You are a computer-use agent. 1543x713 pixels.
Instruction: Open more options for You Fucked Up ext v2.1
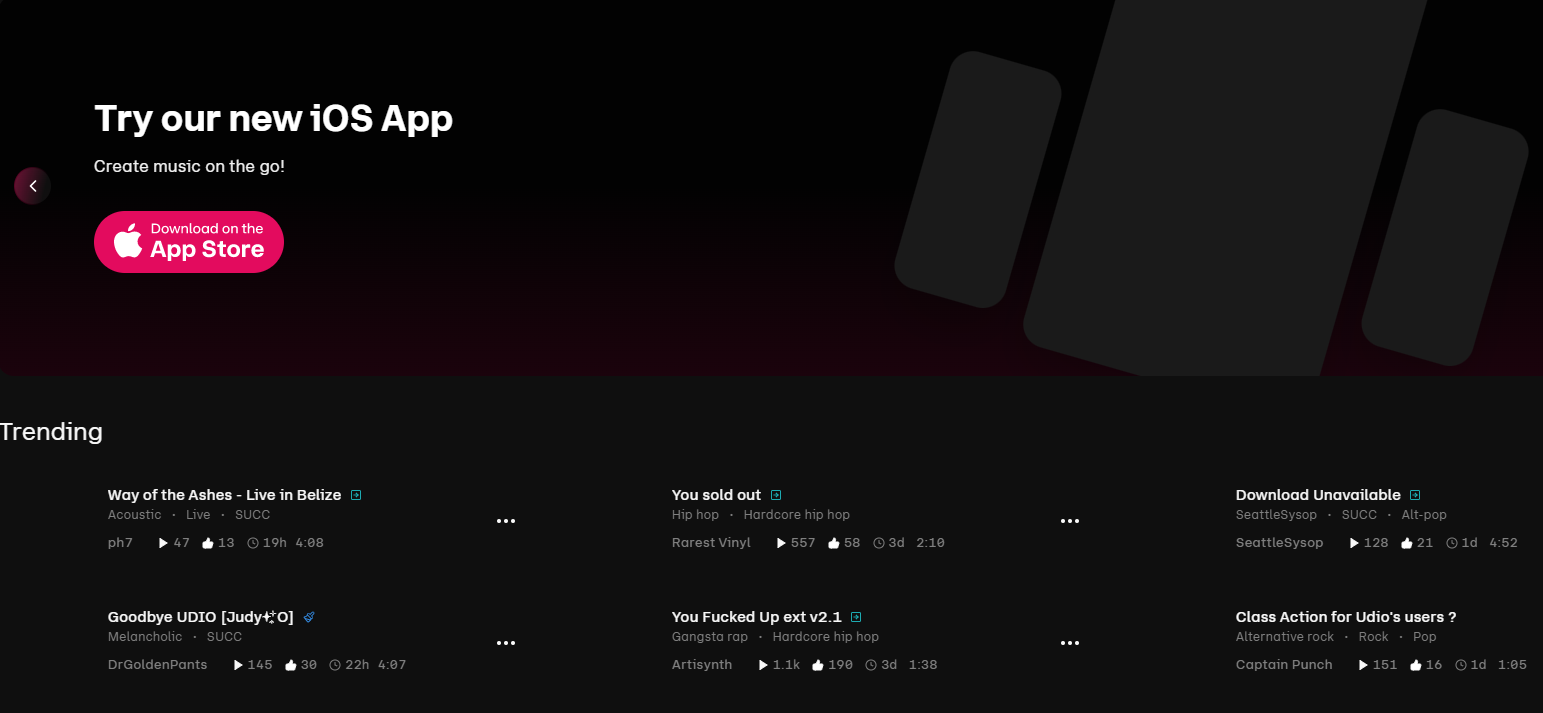pyautogui.click(x=1070, y=643)
